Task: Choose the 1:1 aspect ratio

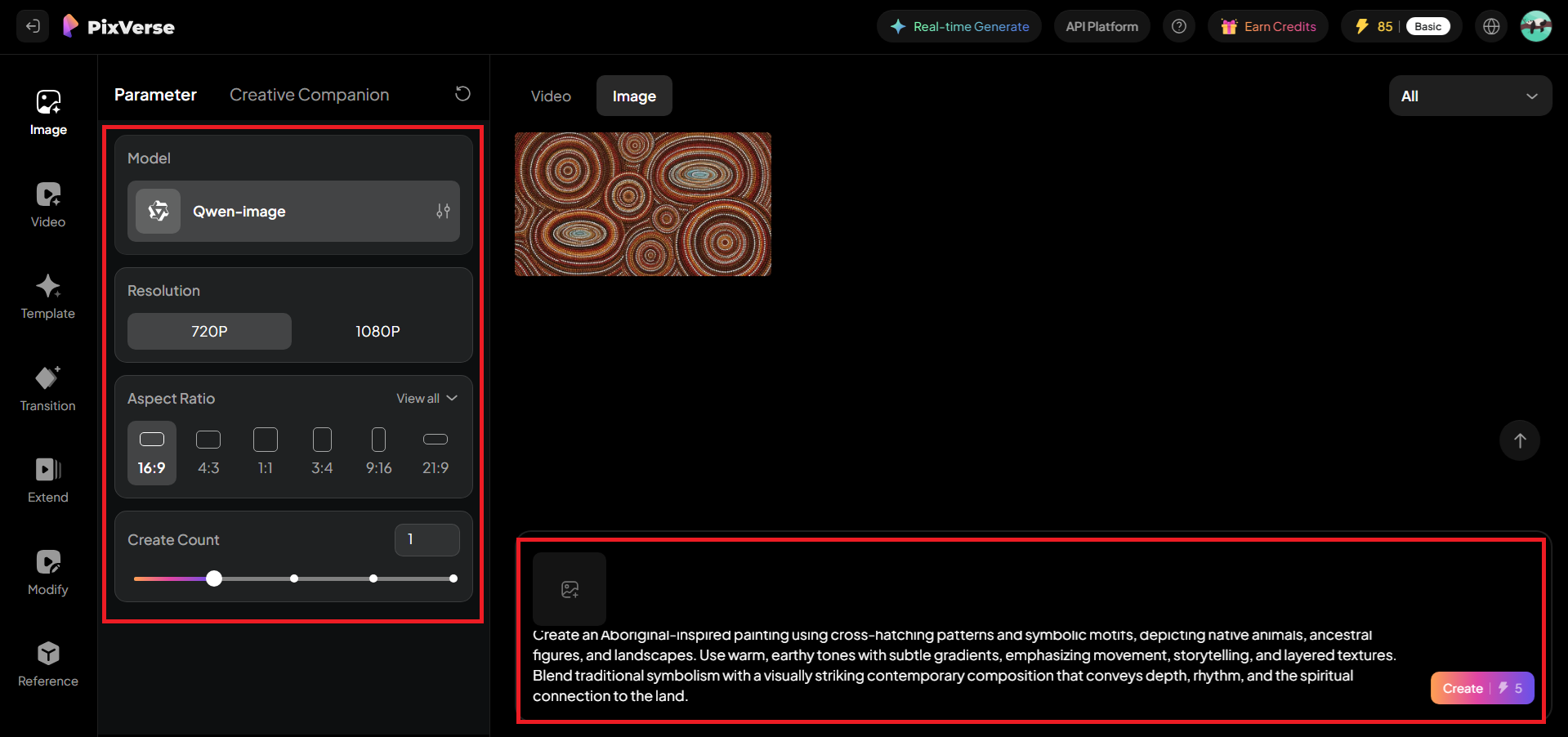Action: click(265, 453)
